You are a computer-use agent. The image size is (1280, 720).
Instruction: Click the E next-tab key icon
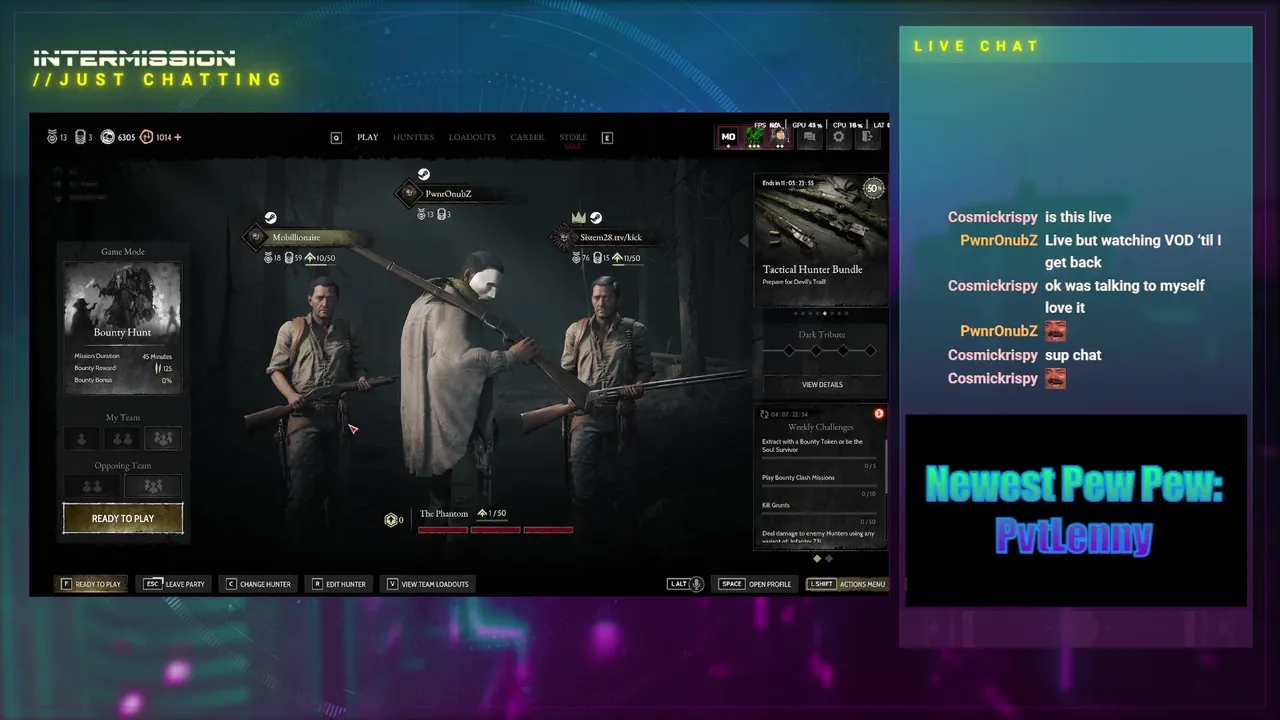(x=607, y=138)
